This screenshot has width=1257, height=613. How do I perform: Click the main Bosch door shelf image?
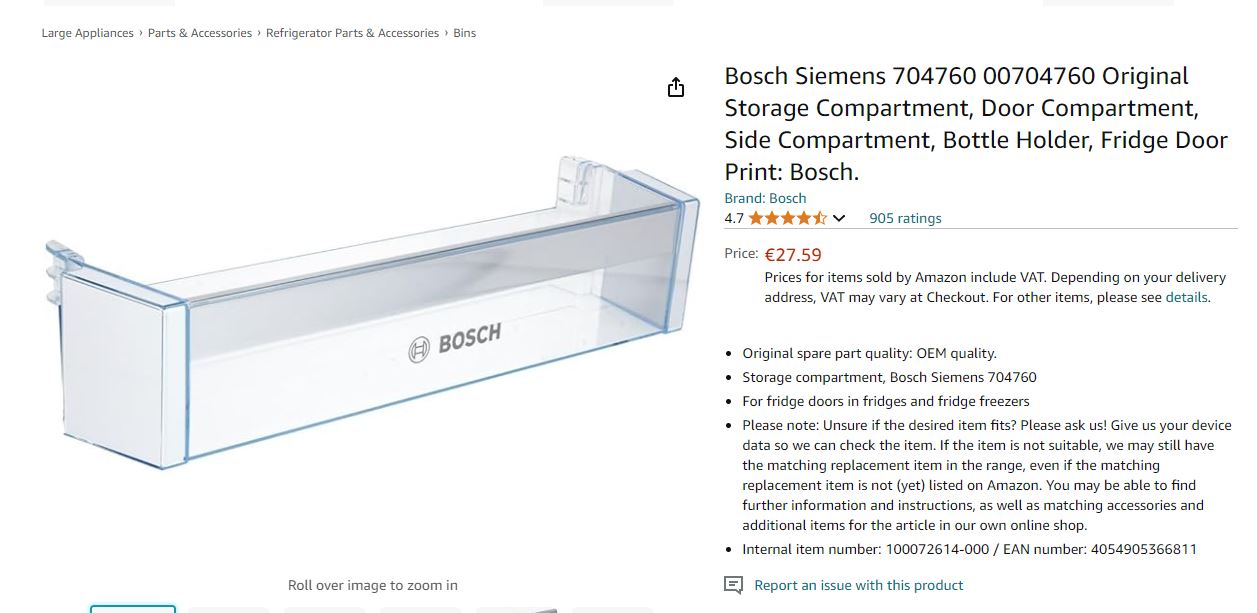(372, 320)
